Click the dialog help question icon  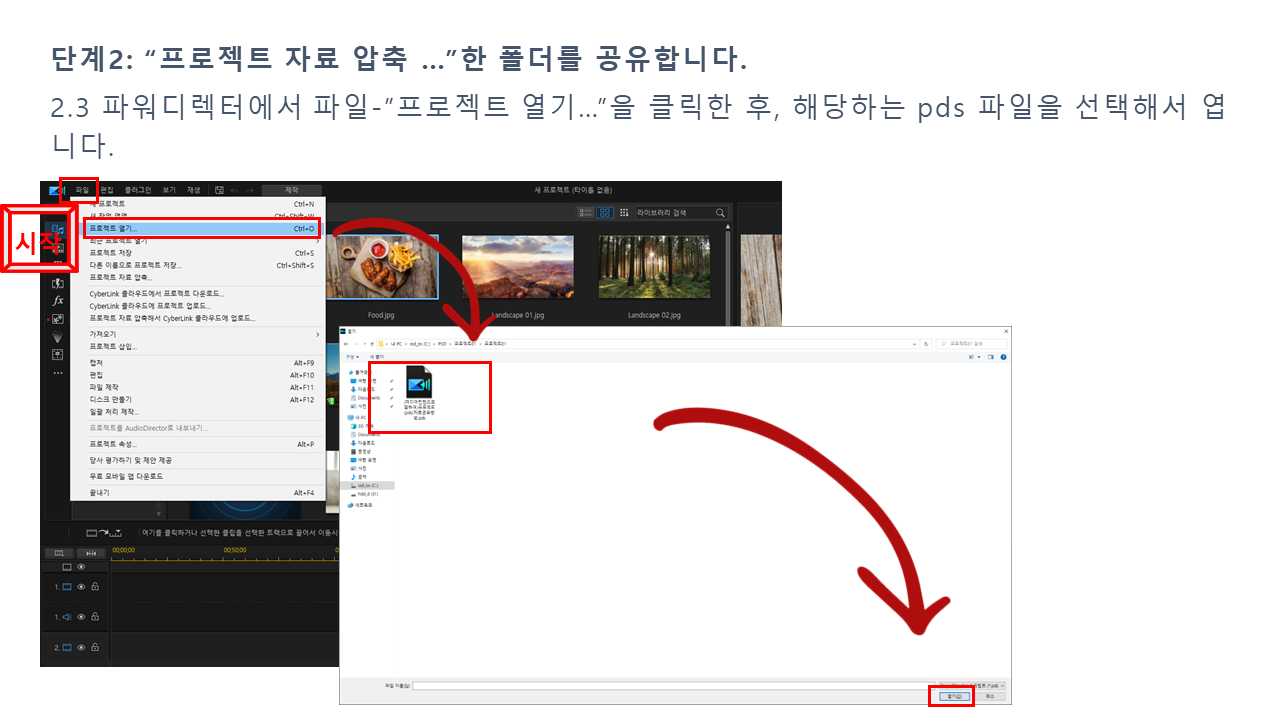pyautogui.click(x=1003, y=356)
